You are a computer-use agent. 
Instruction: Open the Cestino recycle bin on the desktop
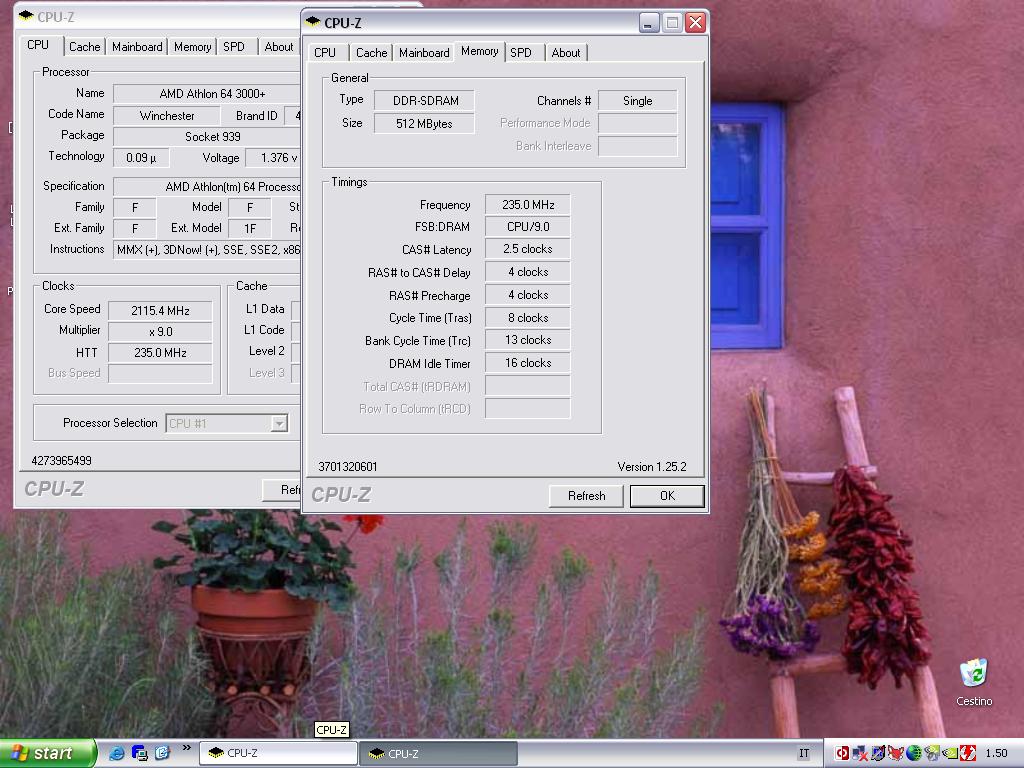tap(974, 682)
